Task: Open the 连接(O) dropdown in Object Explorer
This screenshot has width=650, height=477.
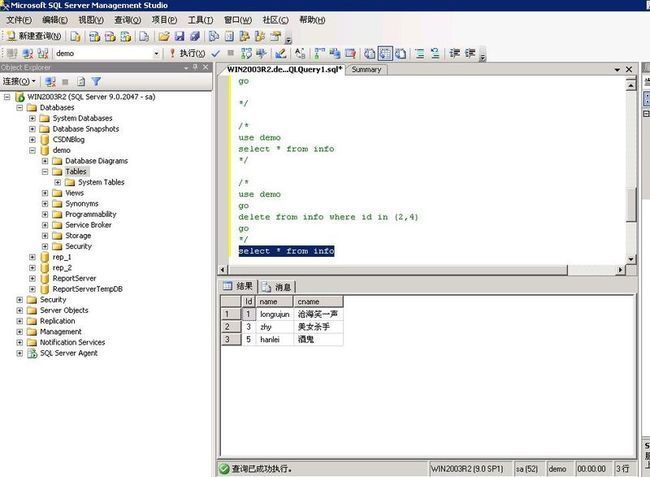Action: point(19,81)
